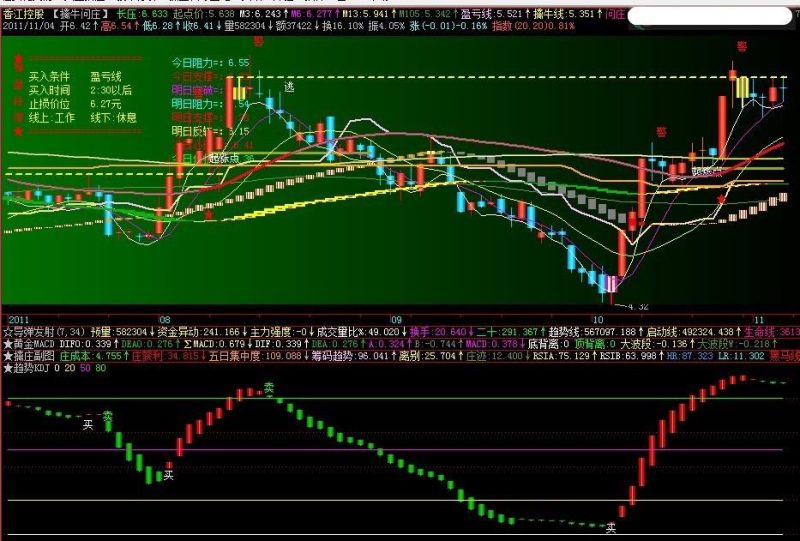Viewport: 800px width, 541px height.
Task: Click the white 逃 marker on chart
Action: 289,87
